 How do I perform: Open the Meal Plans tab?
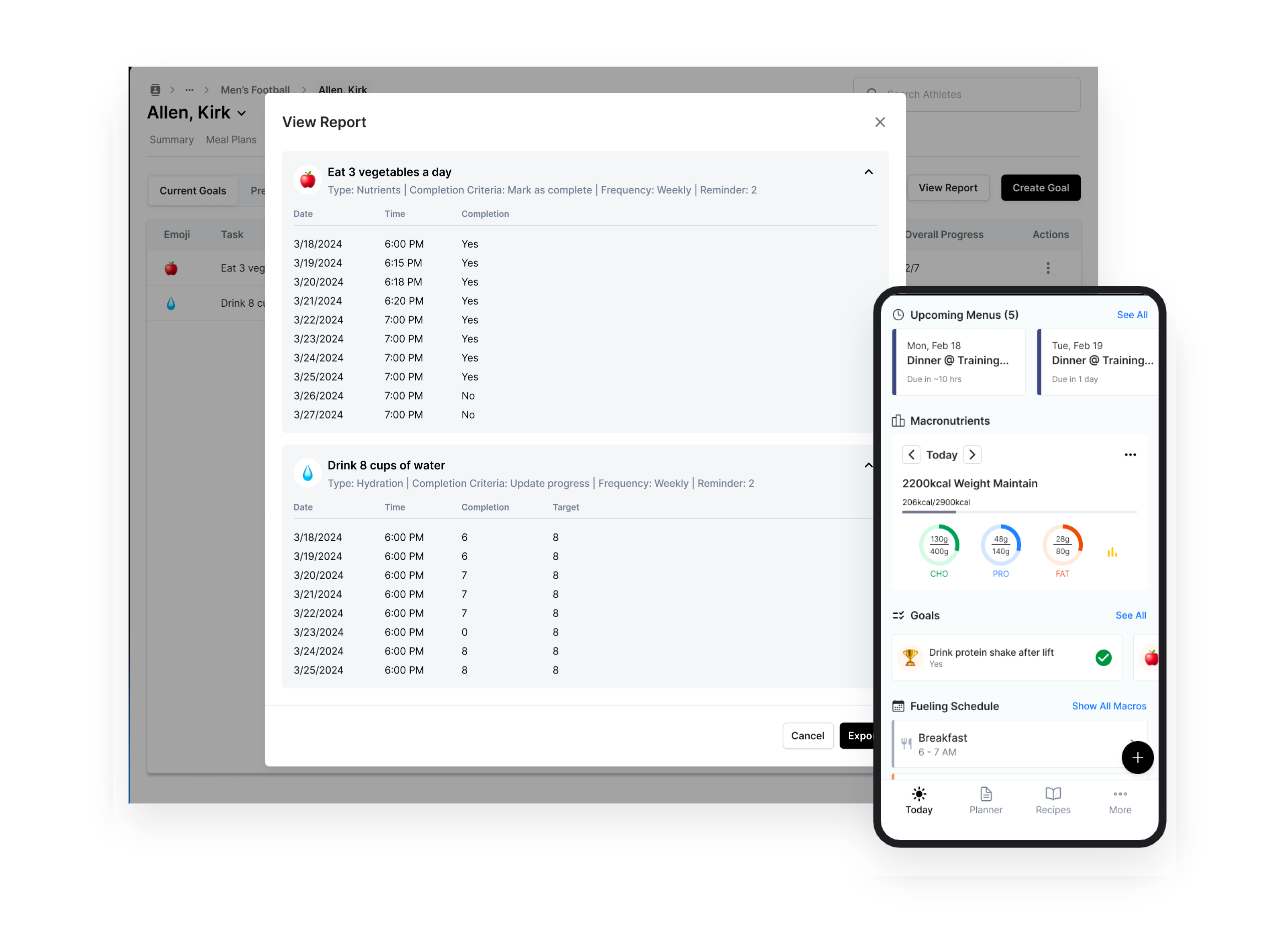[x=231, y=140]
